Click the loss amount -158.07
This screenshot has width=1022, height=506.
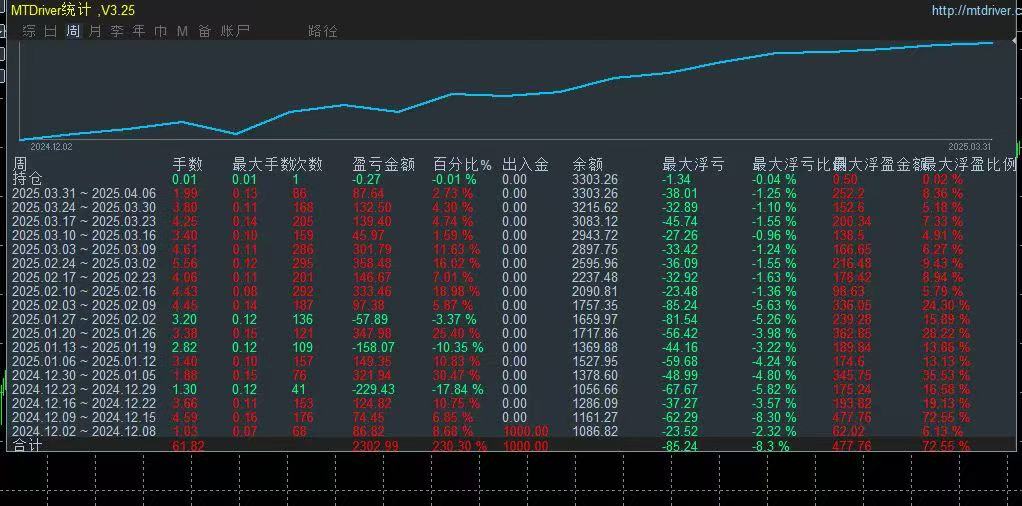coord(373,348)
